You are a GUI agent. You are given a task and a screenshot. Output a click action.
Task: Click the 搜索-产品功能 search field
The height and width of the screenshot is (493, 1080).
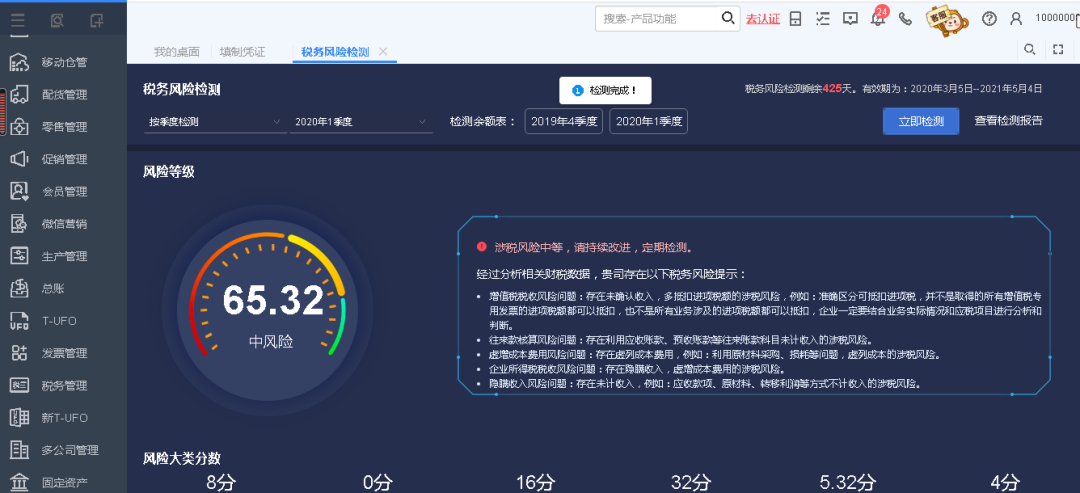[657, 19]
